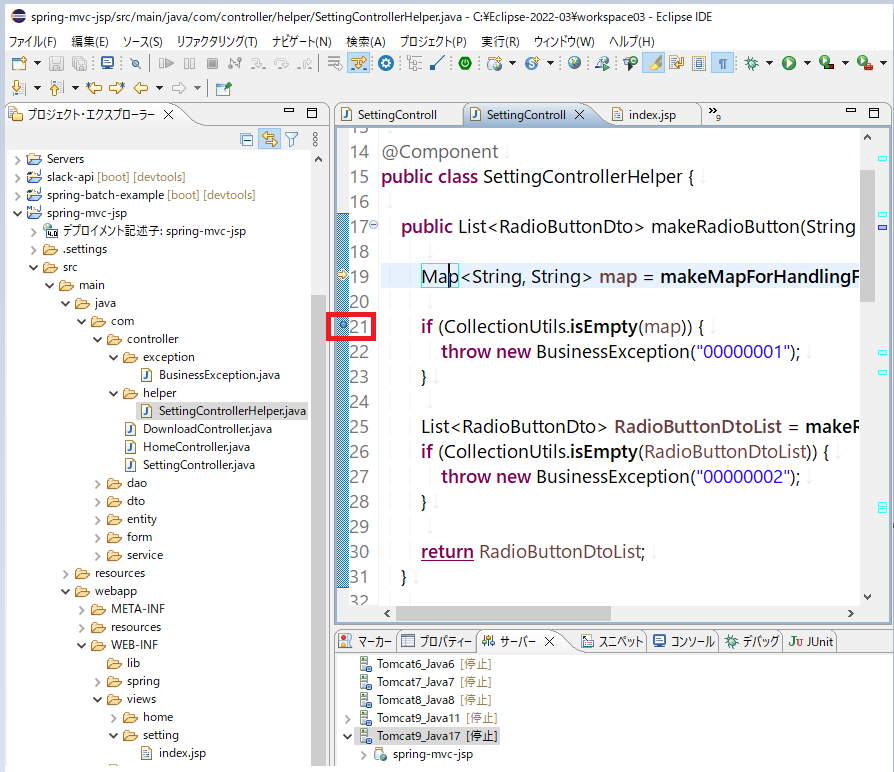Expand the dao folder
The image size is (894, 772).
(x=97, y=483)
